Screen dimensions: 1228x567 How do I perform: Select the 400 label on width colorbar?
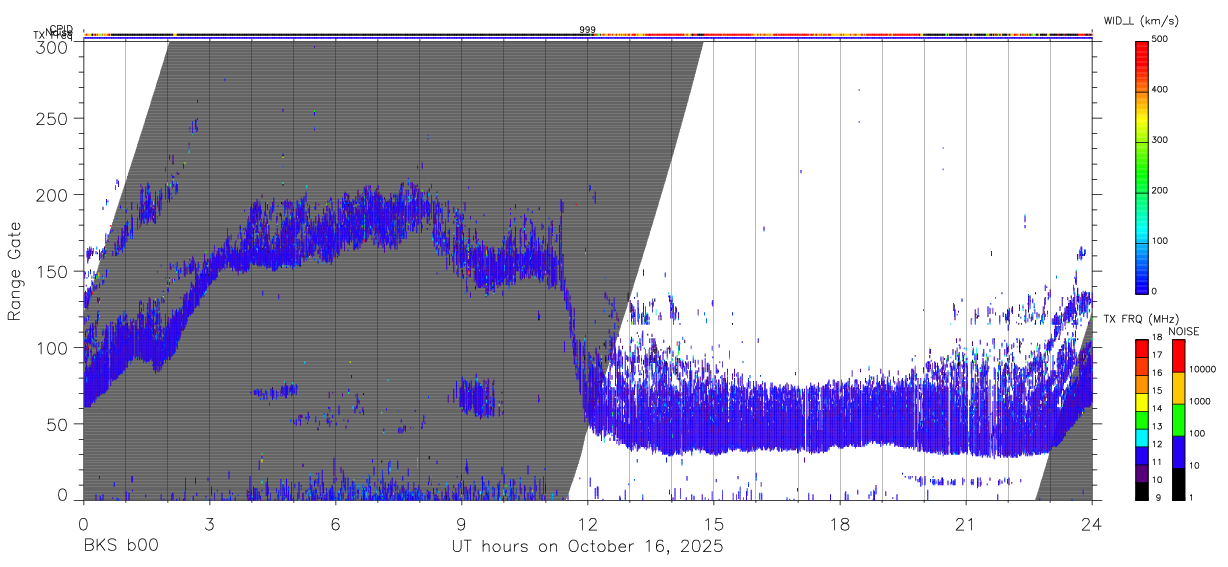click(x=1160, y=90)
